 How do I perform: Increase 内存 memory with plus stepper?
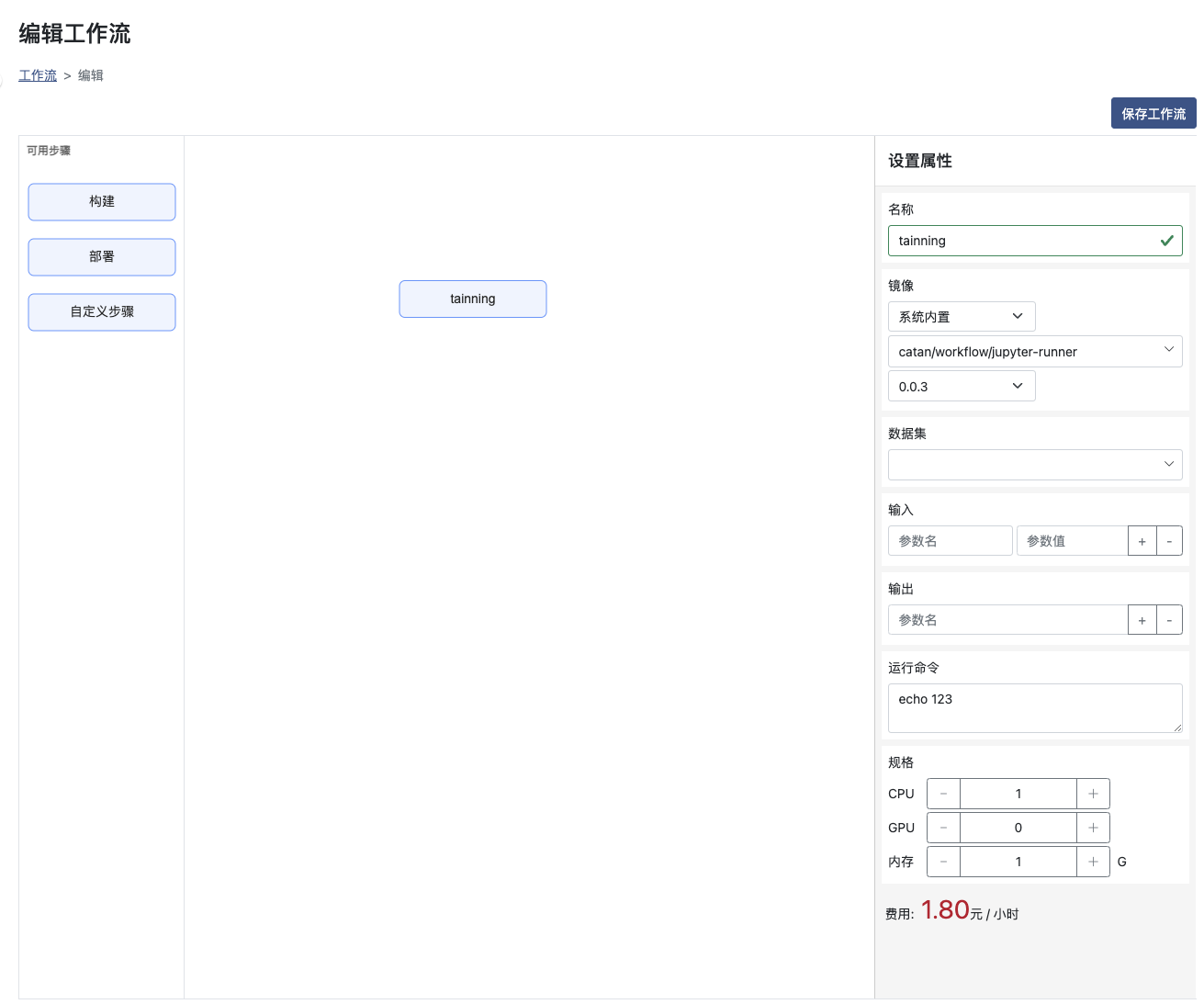[x=1093, y=862]
